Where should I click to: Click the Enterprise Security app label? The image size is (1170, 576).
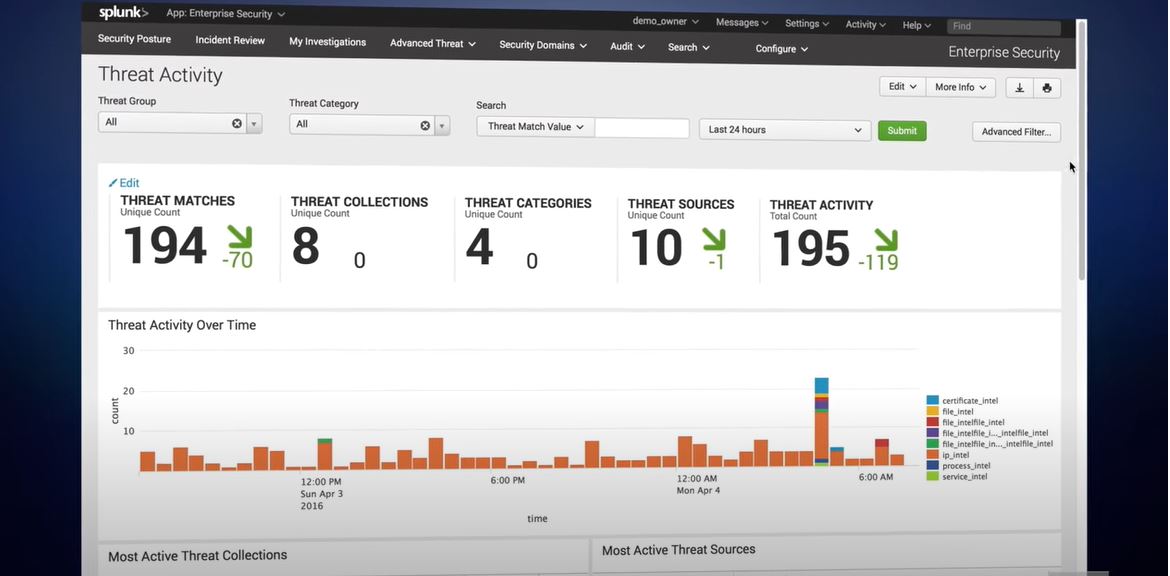[x=1004, y=53]
